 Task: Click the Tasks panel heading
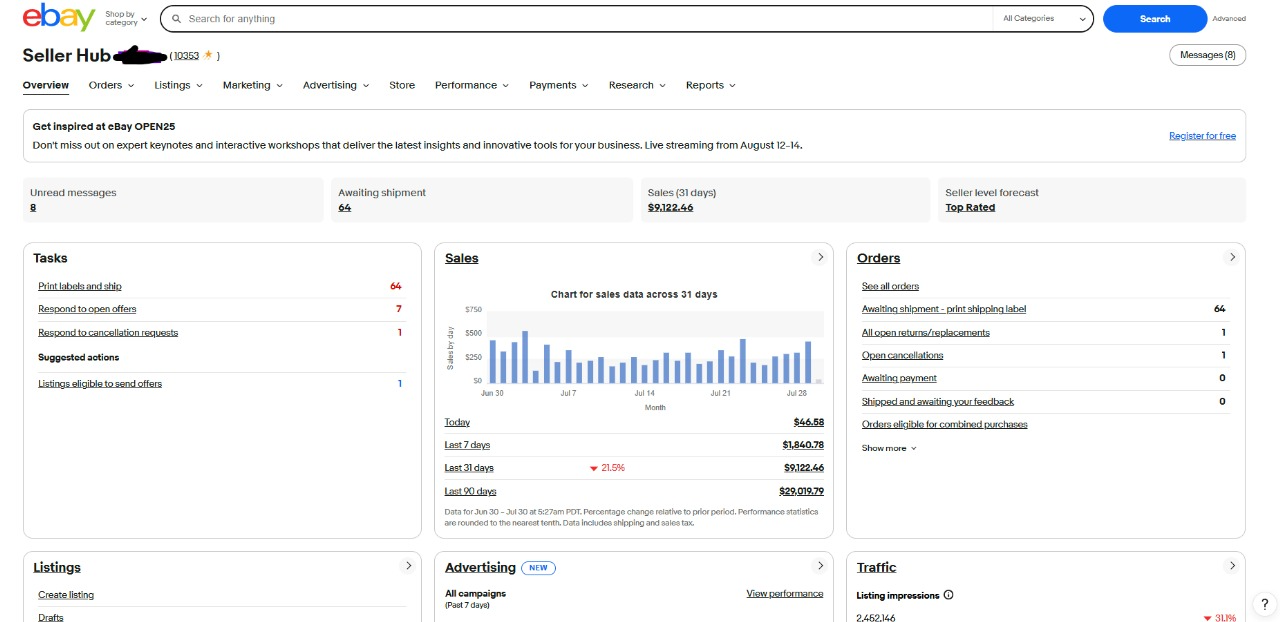point(50,258)
